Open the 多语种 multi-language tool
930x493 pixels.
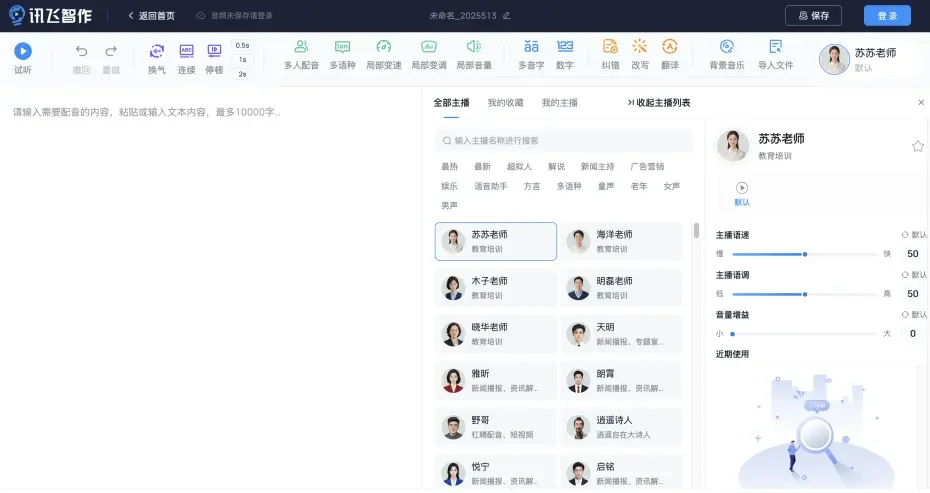tap(342, 56)
